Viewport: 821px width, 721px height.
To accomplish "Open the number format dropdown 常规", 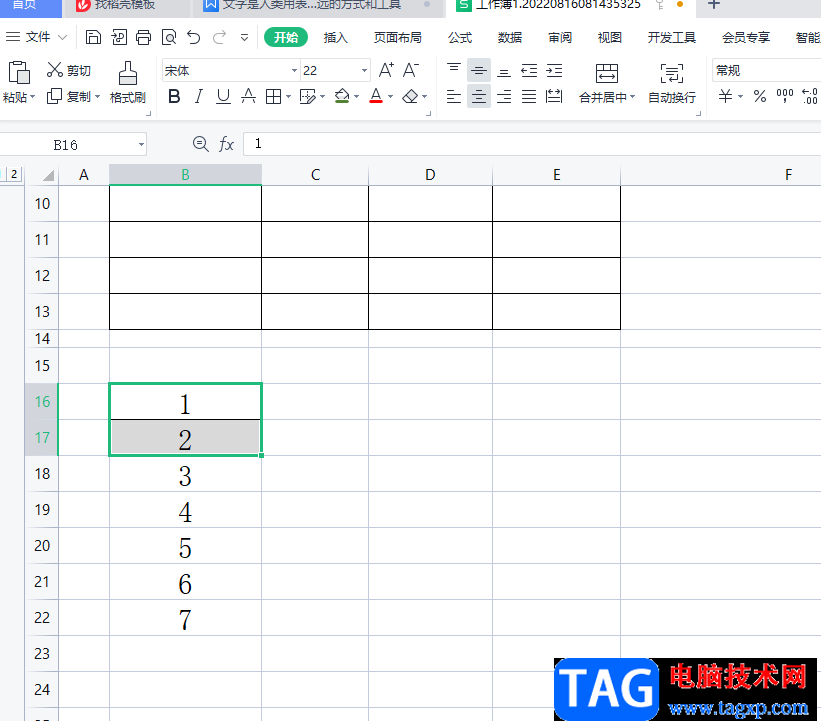I will [x=766, y=70].
